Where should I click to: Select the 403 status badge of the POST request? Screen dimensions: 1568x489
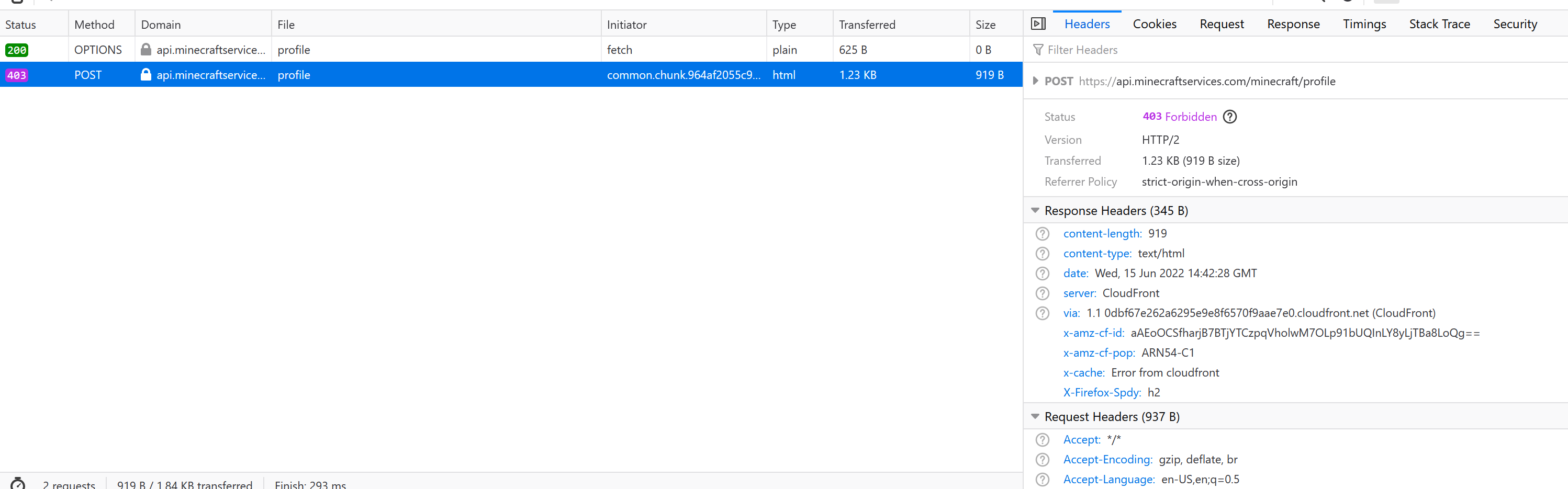point(16,75)
